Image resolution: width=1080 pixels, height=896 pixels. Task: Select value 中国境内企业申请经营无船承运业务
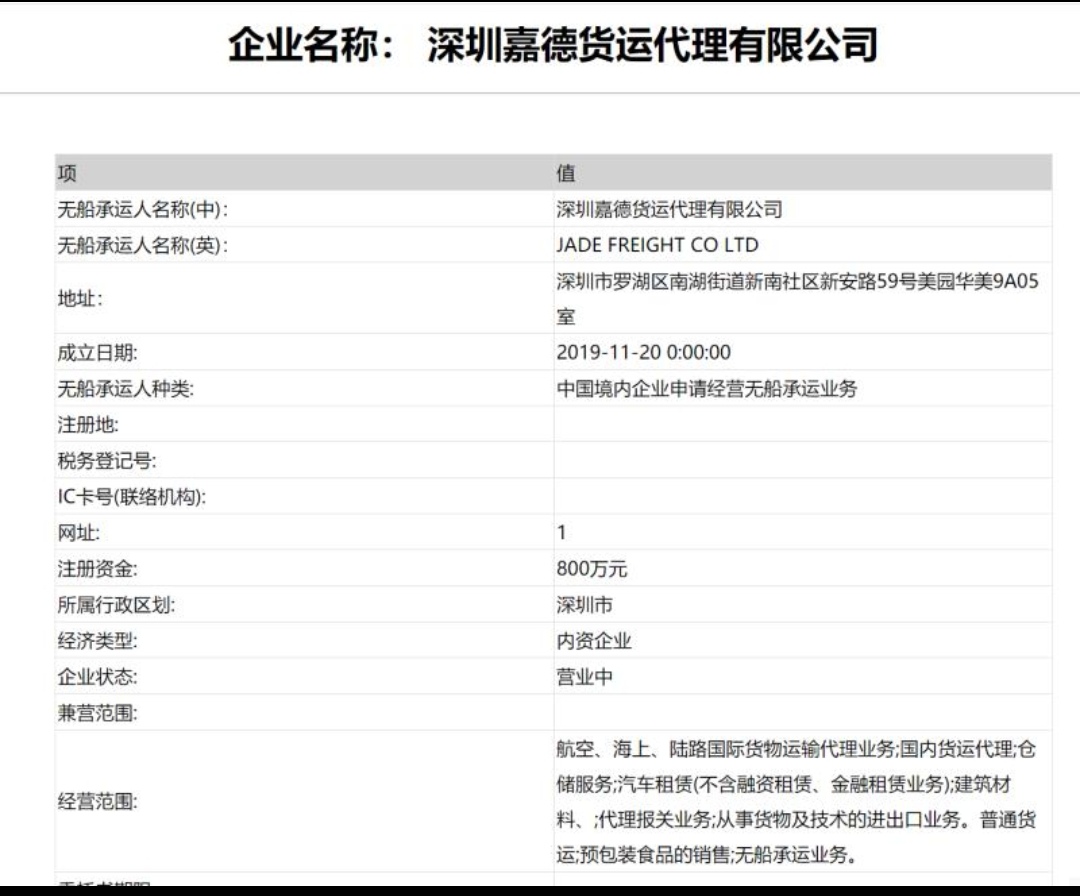coord(707,389)
